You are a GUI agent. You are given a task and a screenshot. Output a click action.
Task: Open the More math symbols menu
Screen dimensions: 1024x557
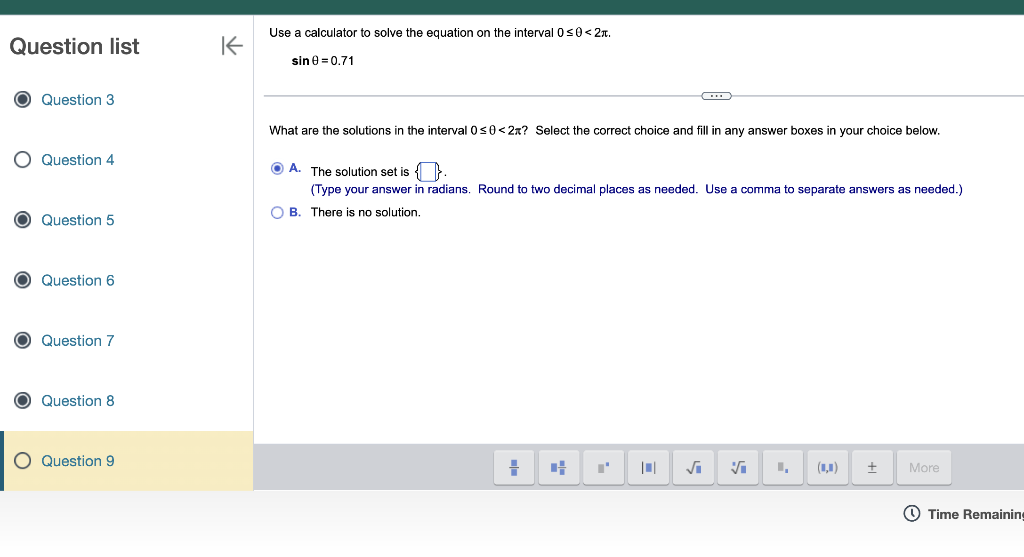point(924,468)
